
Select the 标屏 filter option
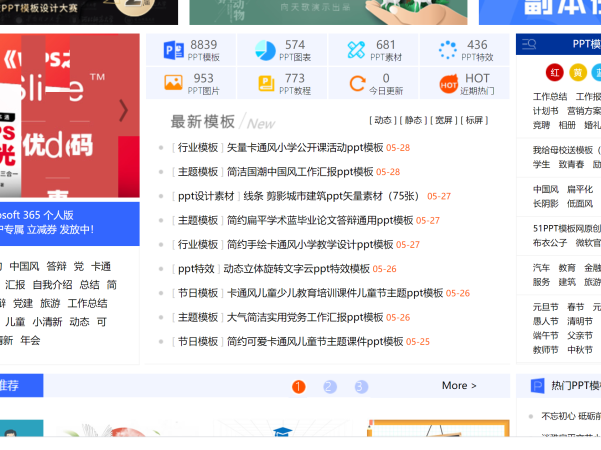(x=474, y=120)
